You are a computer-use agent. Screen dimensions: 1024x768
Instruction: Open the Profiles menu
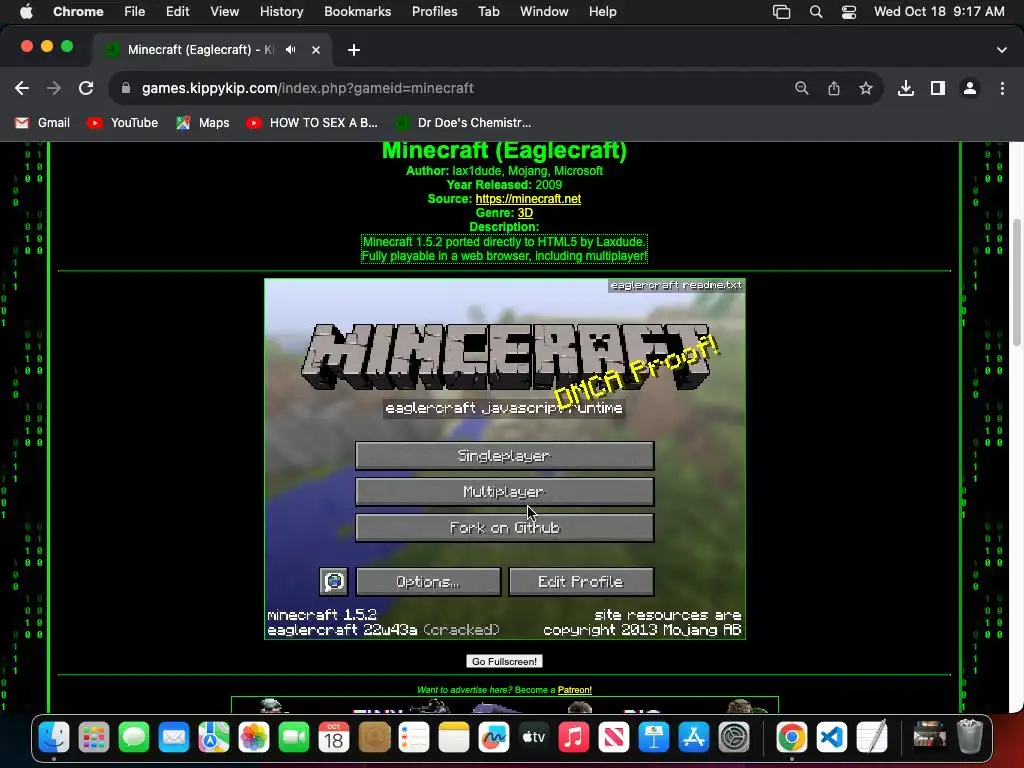pyautogui.click(x=434, y=12)
